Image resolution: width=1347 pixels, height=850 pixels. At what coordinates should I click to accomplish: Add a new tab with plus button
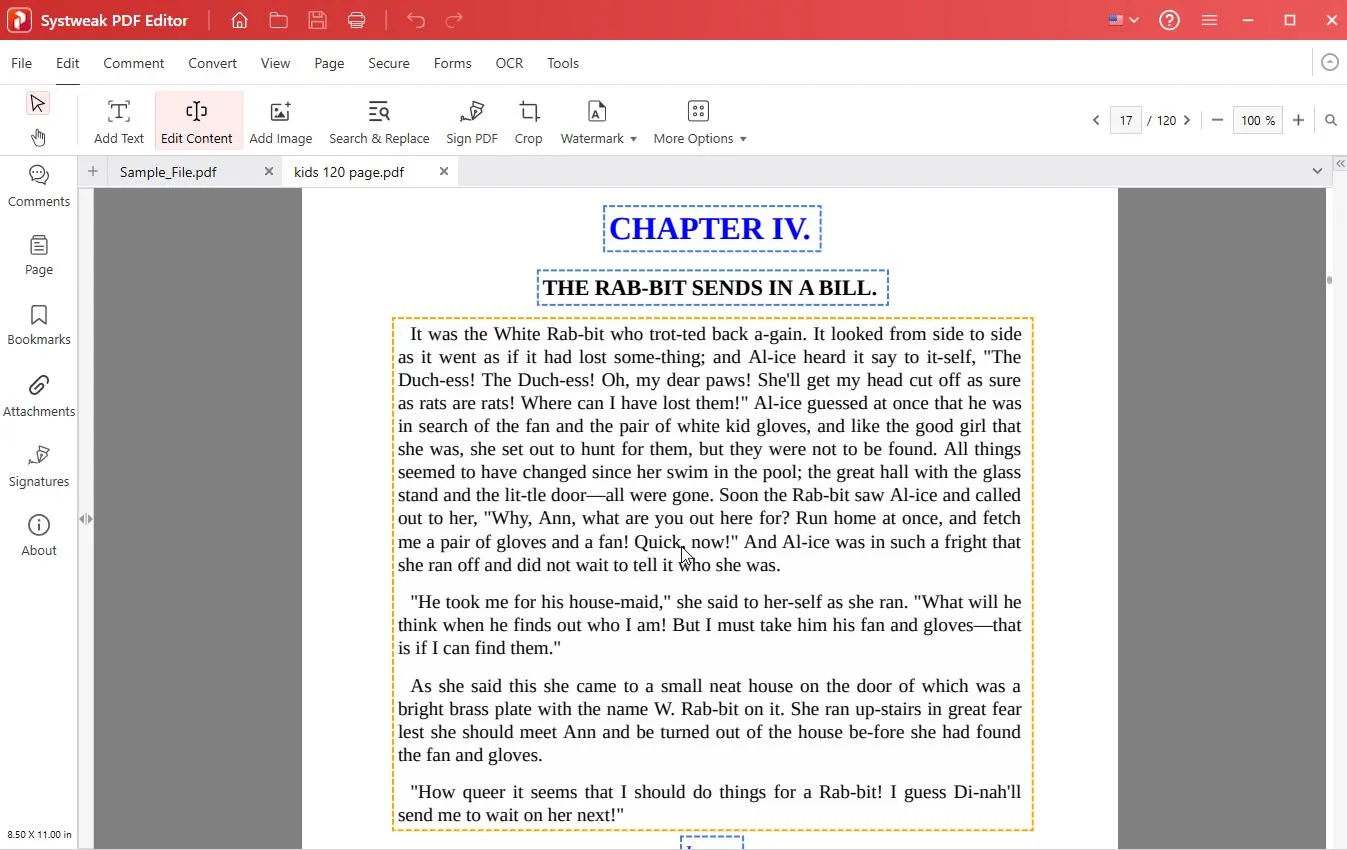click(92, 172)
